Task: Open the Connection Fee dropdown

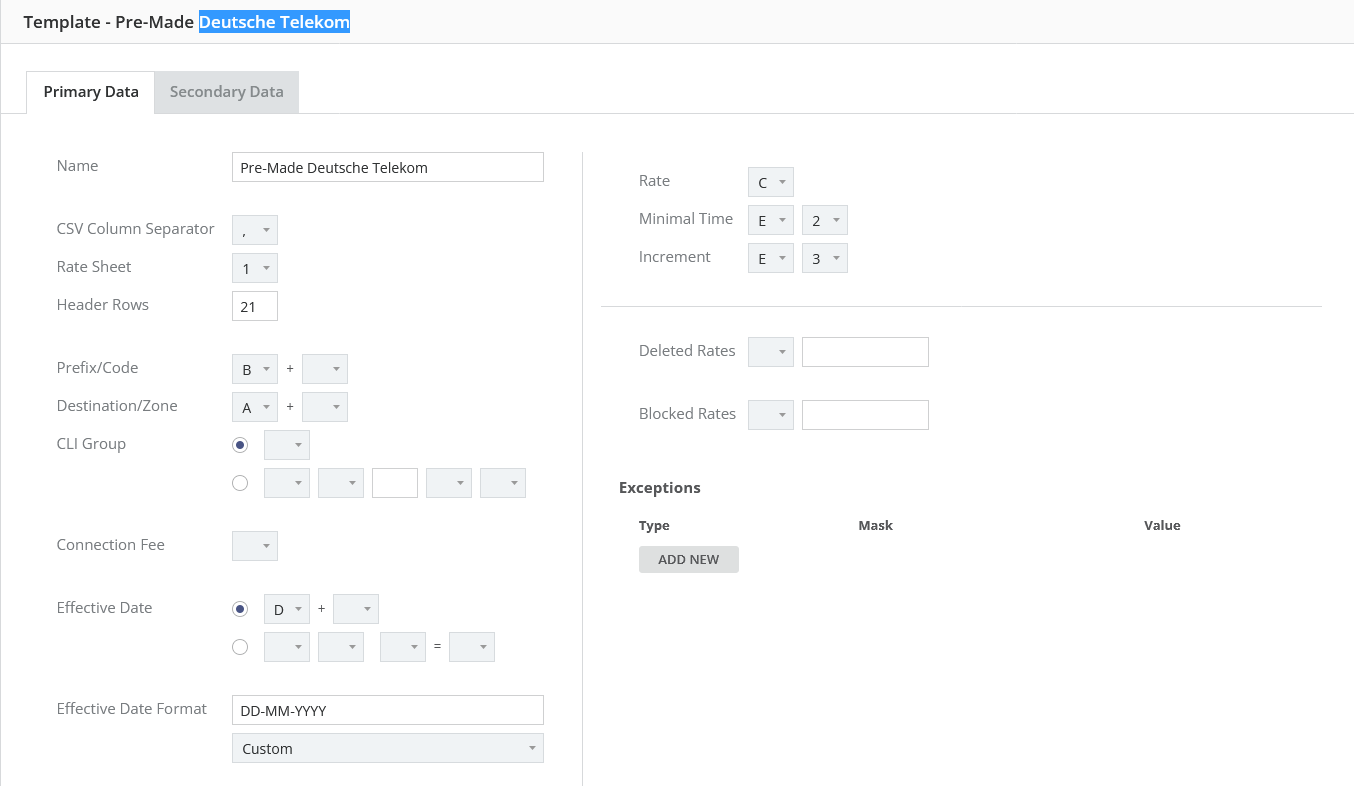Action: [255, 546]
